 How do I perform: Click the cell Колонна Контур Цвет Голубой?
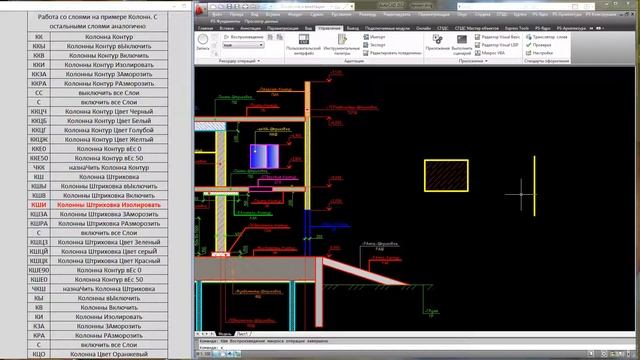point(109,130)
